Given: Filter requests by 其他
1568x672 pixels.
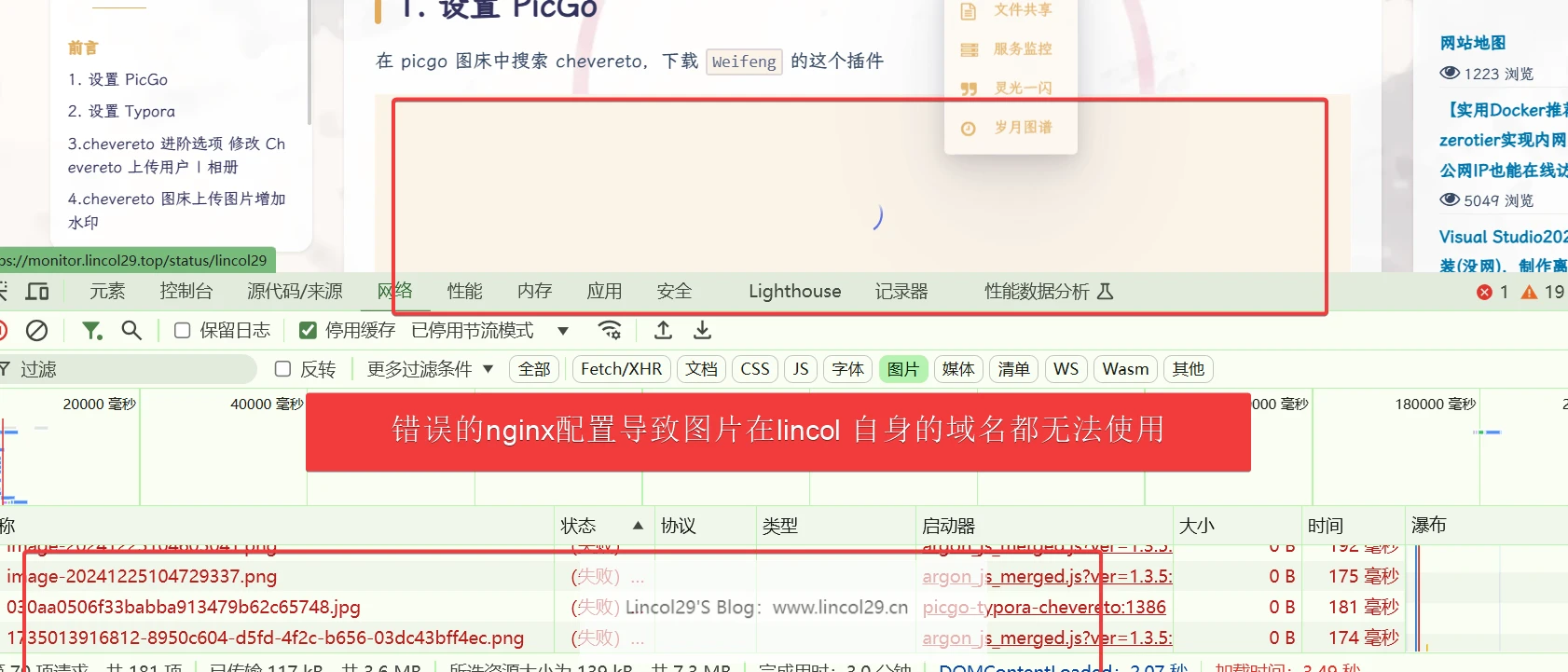Looking at the screenshot, I should pyautogui.click(x=1188, y=369).
